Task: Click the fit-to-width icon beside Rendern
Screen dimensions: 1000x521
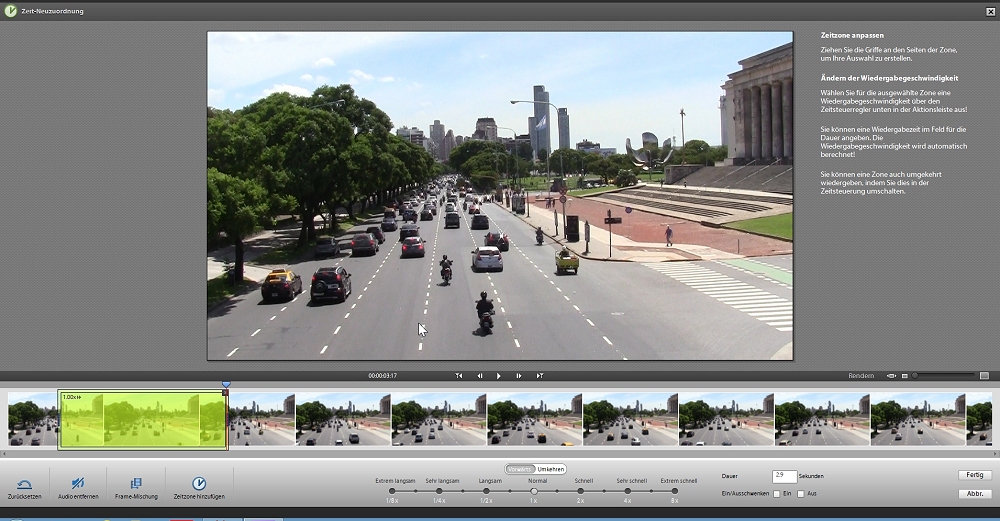Action: (892, 376)
